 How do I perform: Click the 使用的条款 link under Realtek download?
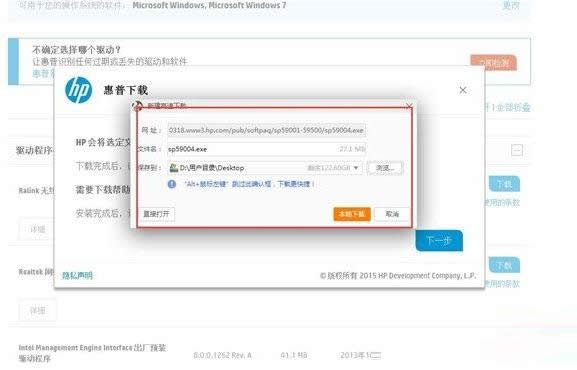pyautogui.click(x=502, y=284)
